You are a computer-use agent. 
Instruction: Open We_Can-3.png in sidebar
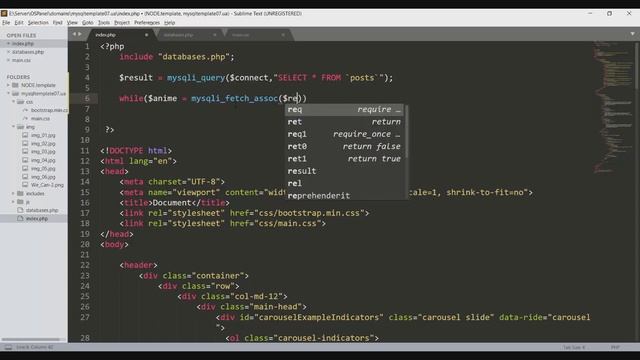pyautogui.click(x=47, y=185)
